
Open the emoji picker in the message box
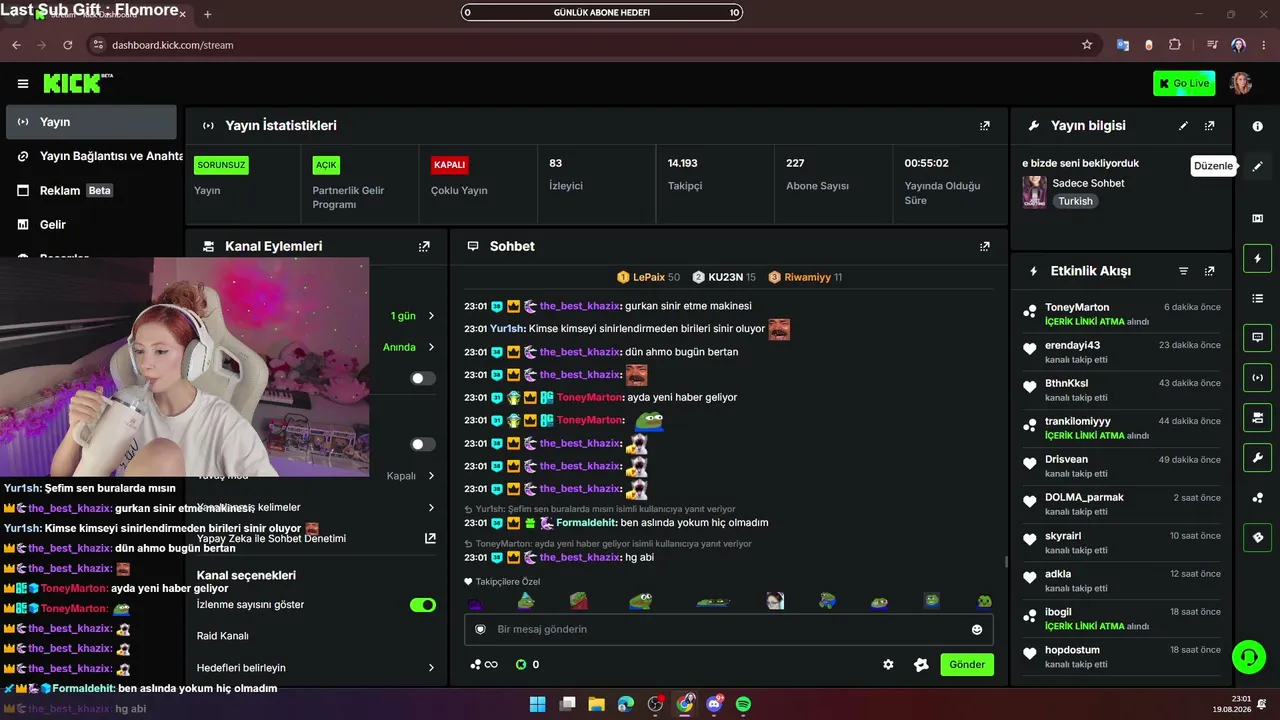tap(977, 629)
